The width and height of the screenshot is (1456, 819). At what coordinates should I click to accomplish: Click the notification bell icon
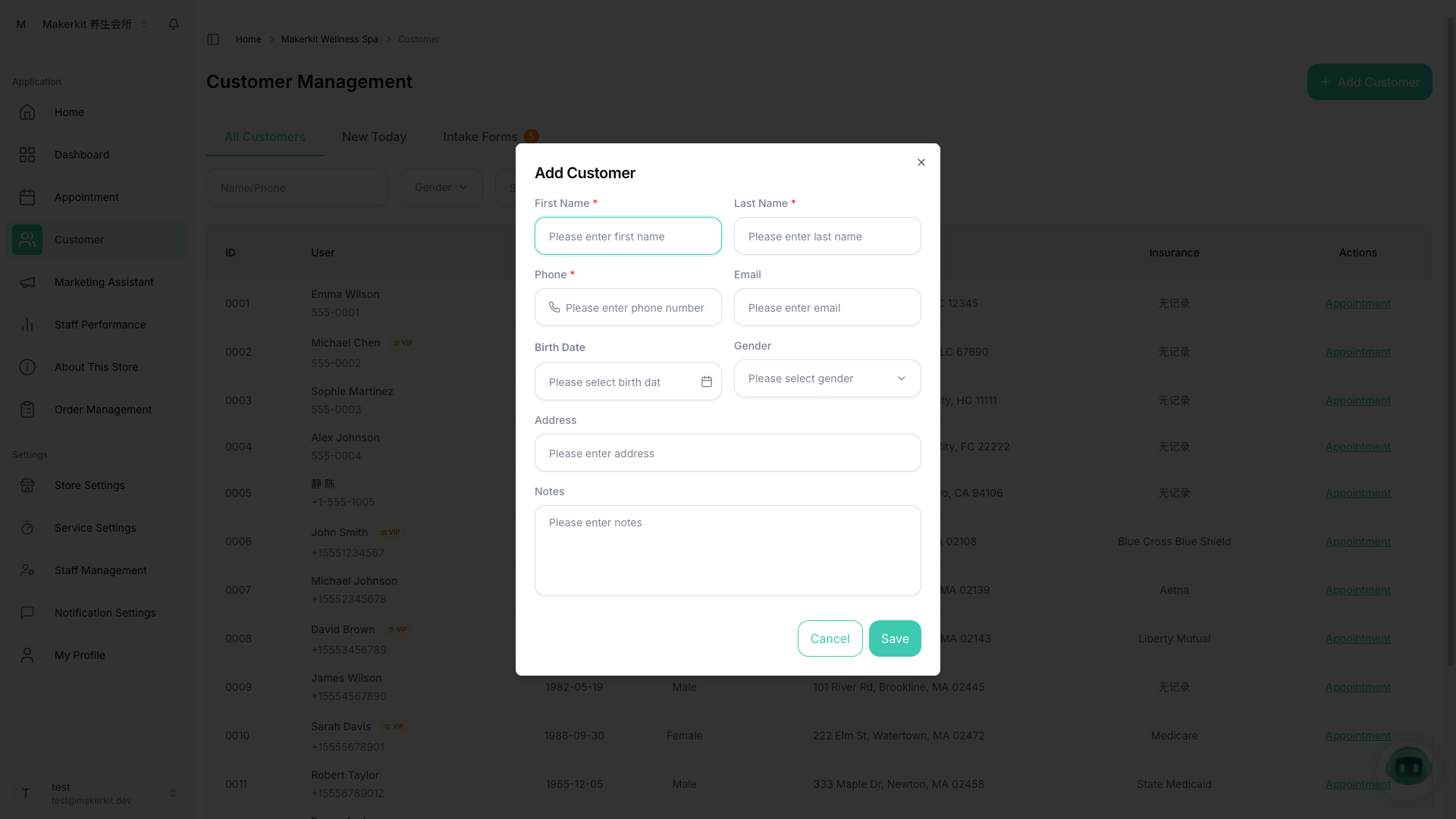point(174,24)
